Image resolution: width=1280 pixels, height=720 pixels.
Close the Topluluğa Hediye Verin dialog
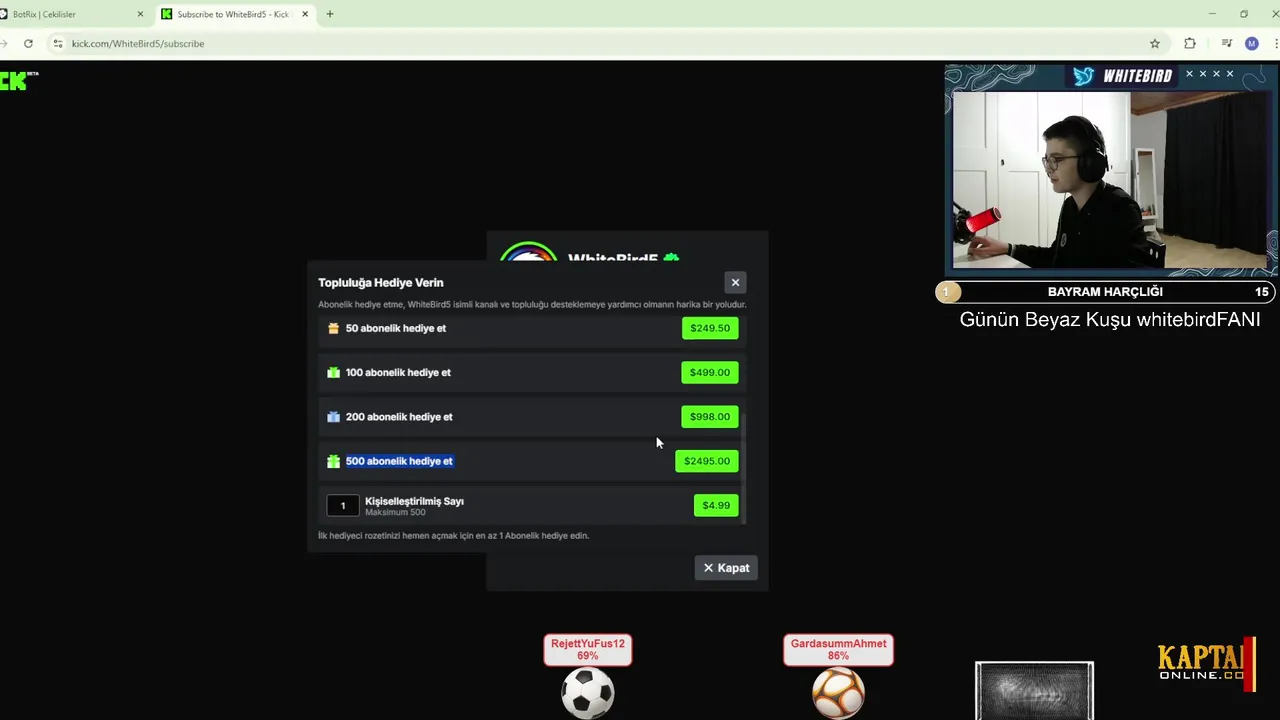tap(735, 282)
